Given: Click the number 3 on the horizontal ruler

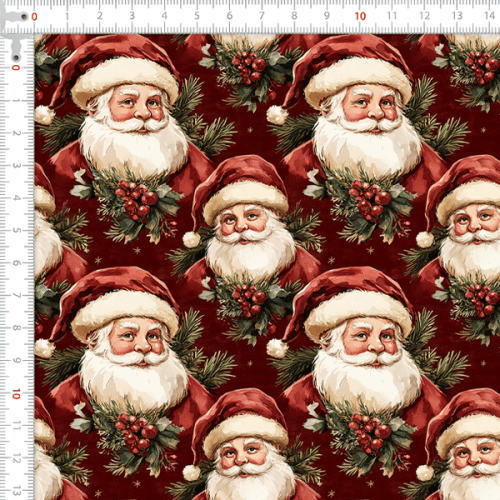Looking at the screenshot, I should 132,16.
